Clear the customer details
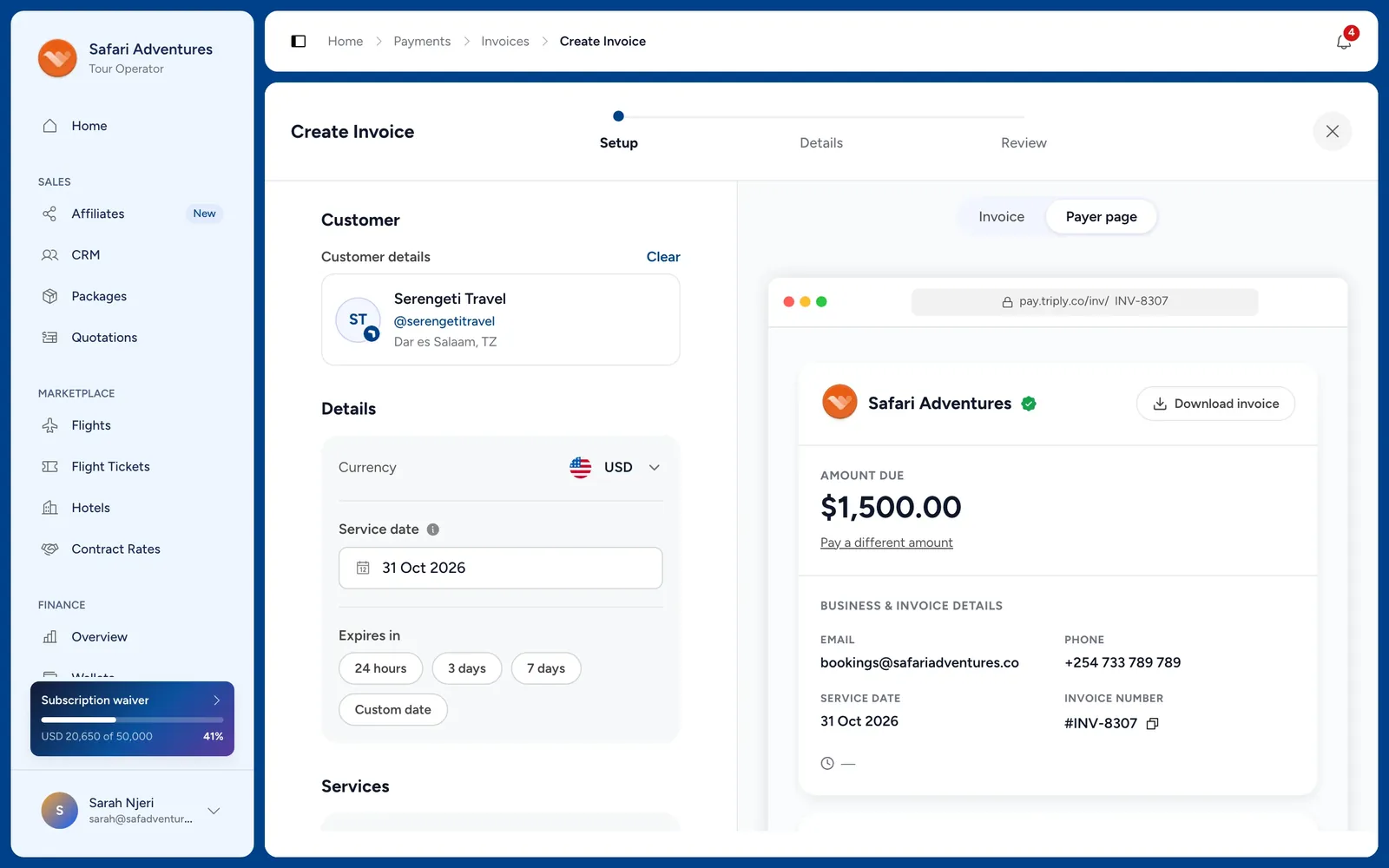The height and width of the screenshot is (868, 1389). click(x=663, y=257)
